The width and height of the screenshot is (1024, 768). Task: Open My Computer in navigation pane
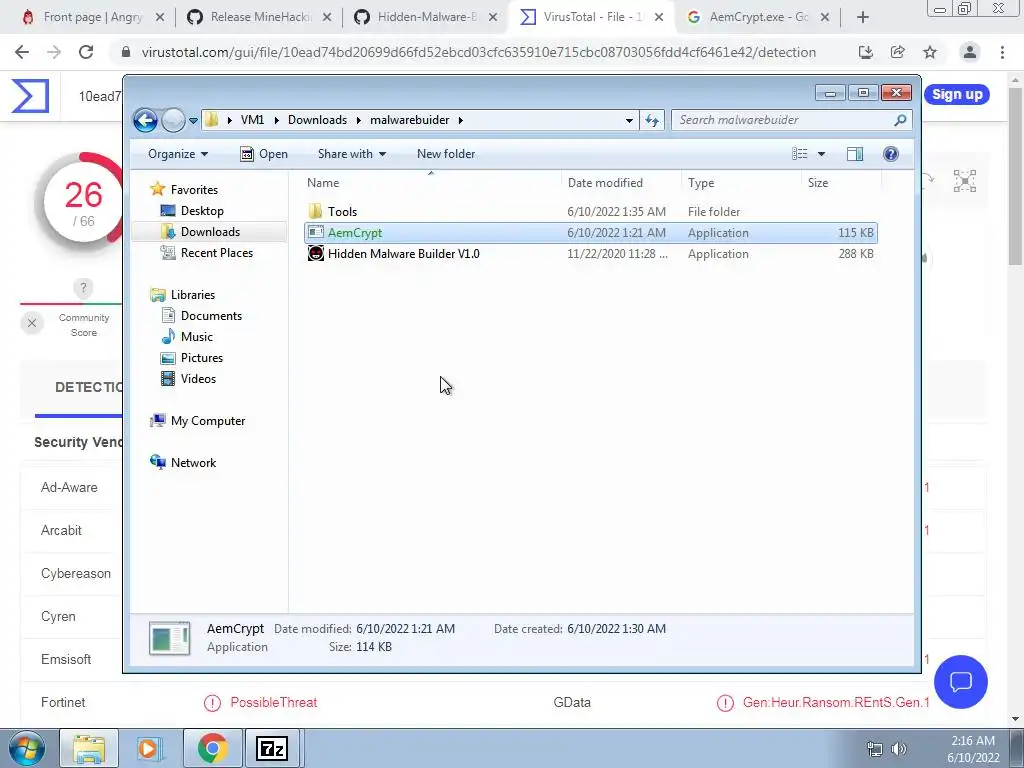(208, 421)
